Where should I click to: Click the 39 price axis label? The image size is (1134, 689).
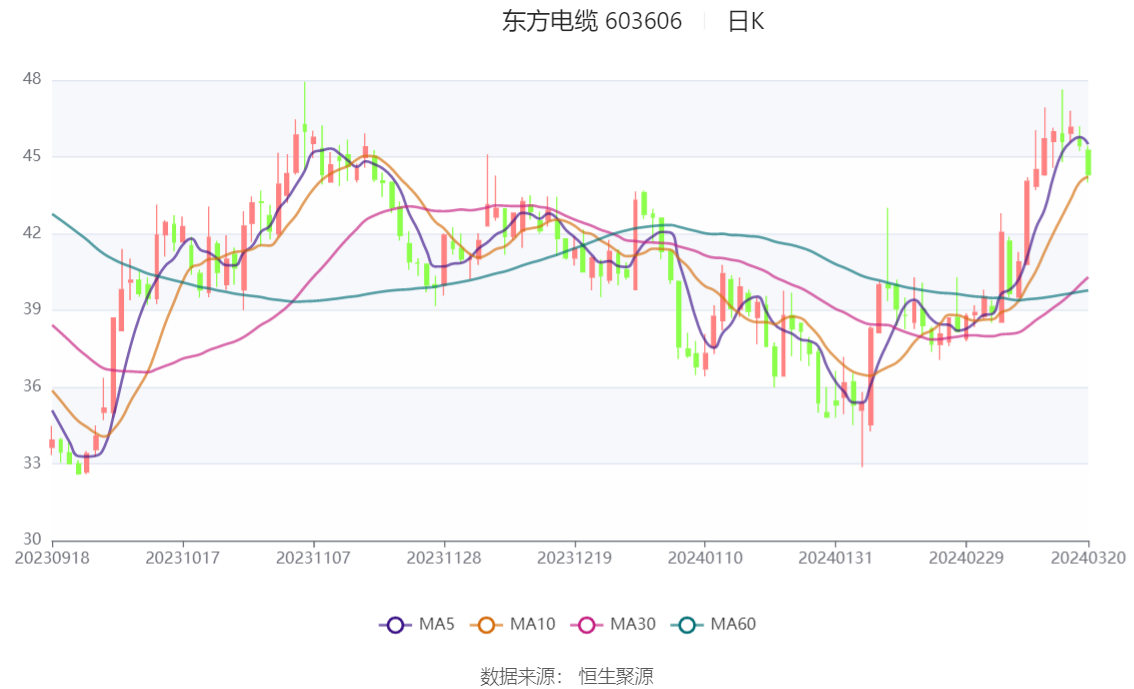(x=32, y=309)
